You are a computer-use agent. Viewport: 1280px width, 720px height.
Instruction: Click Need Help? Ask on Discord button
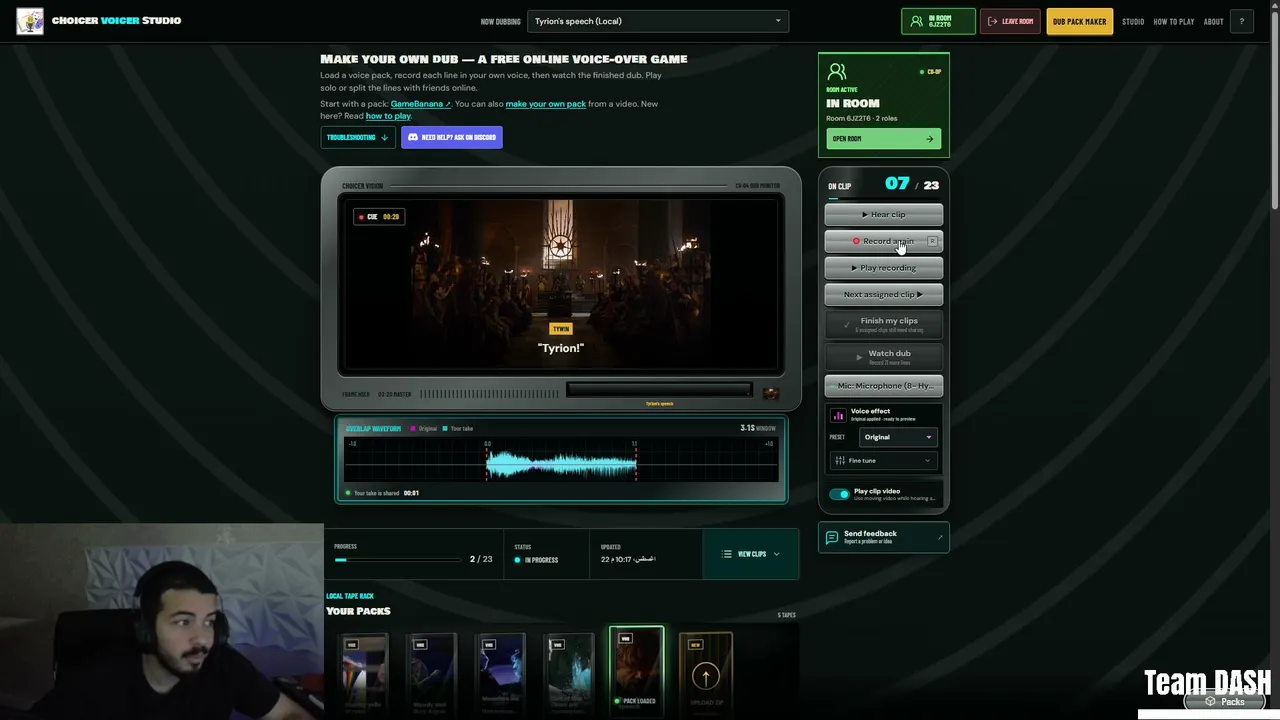tap(452, 137)
